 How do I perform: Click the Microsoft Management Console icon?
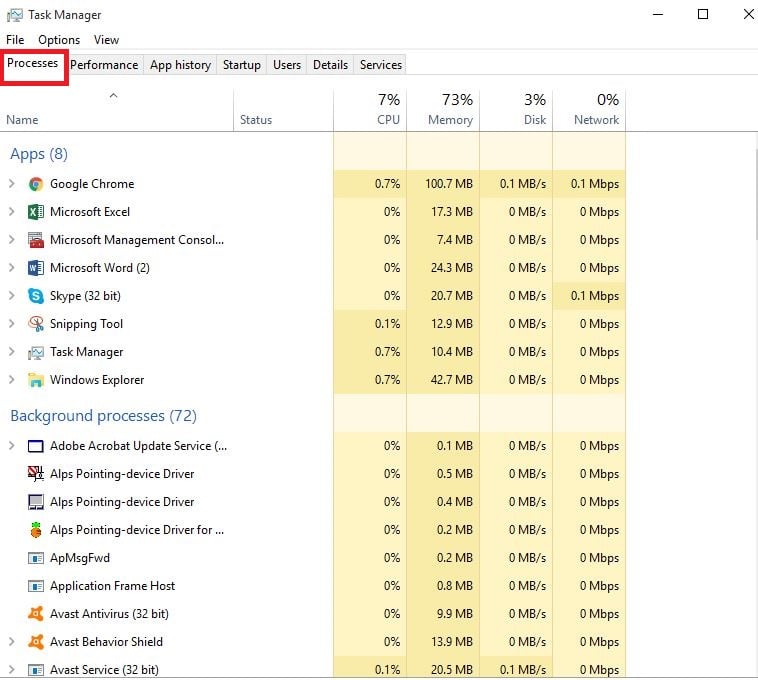(36, 240)
